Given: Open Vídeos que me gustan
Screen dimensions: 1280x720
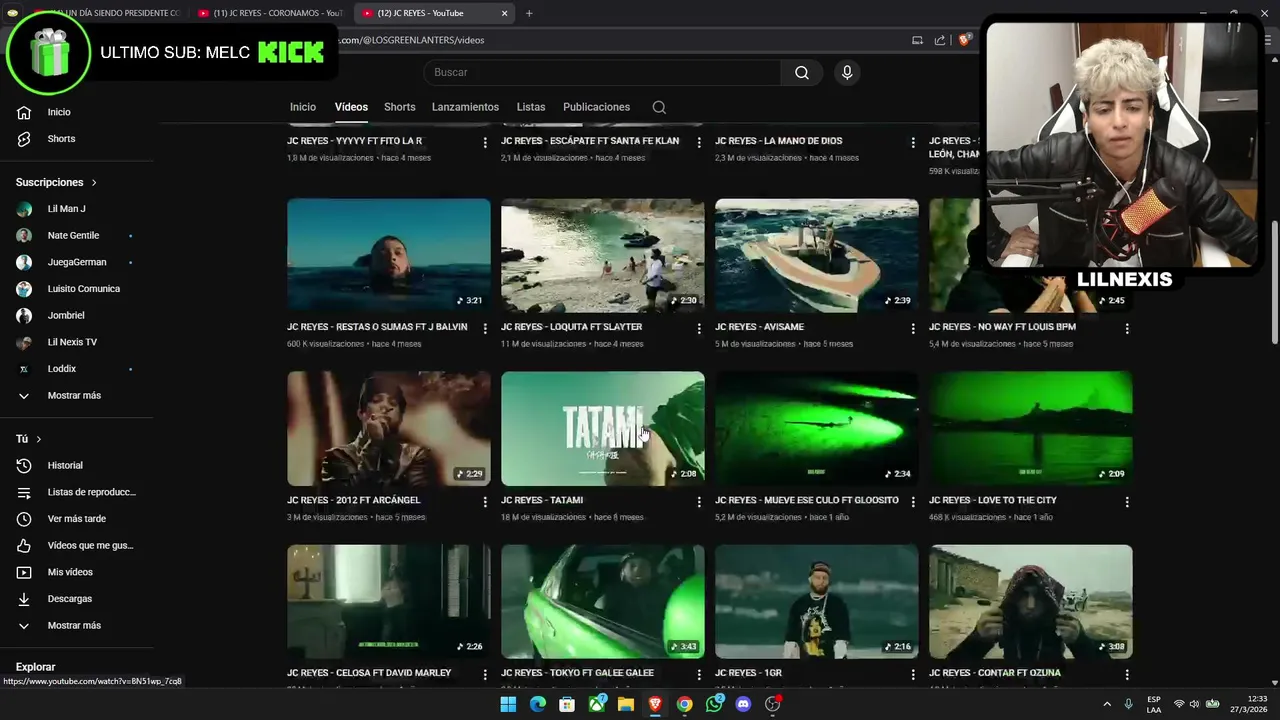Looking at the screenshot, I should [x=90, y=545].
